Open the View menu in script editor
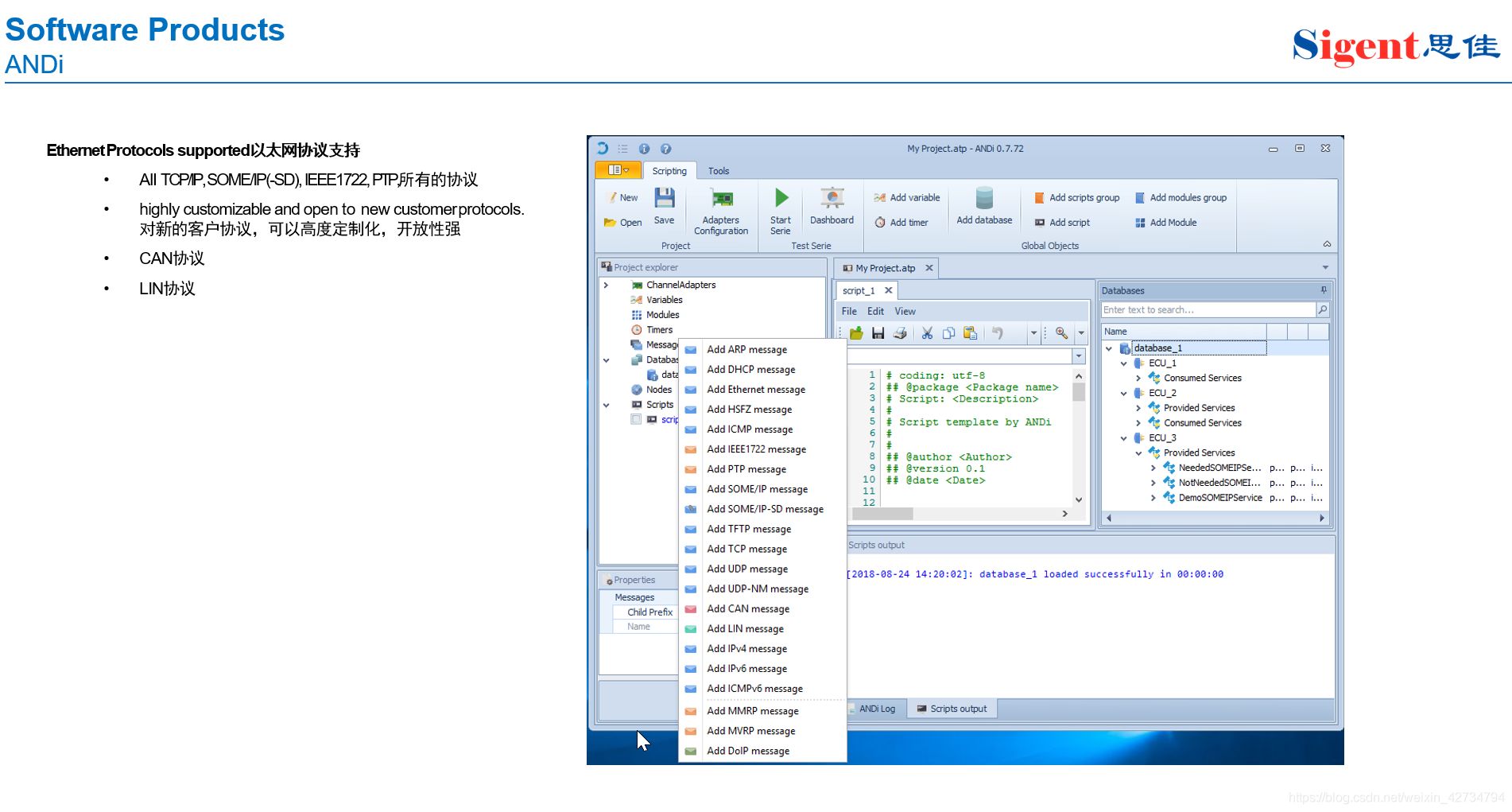 pyautogui.click(x=905, y=312)
